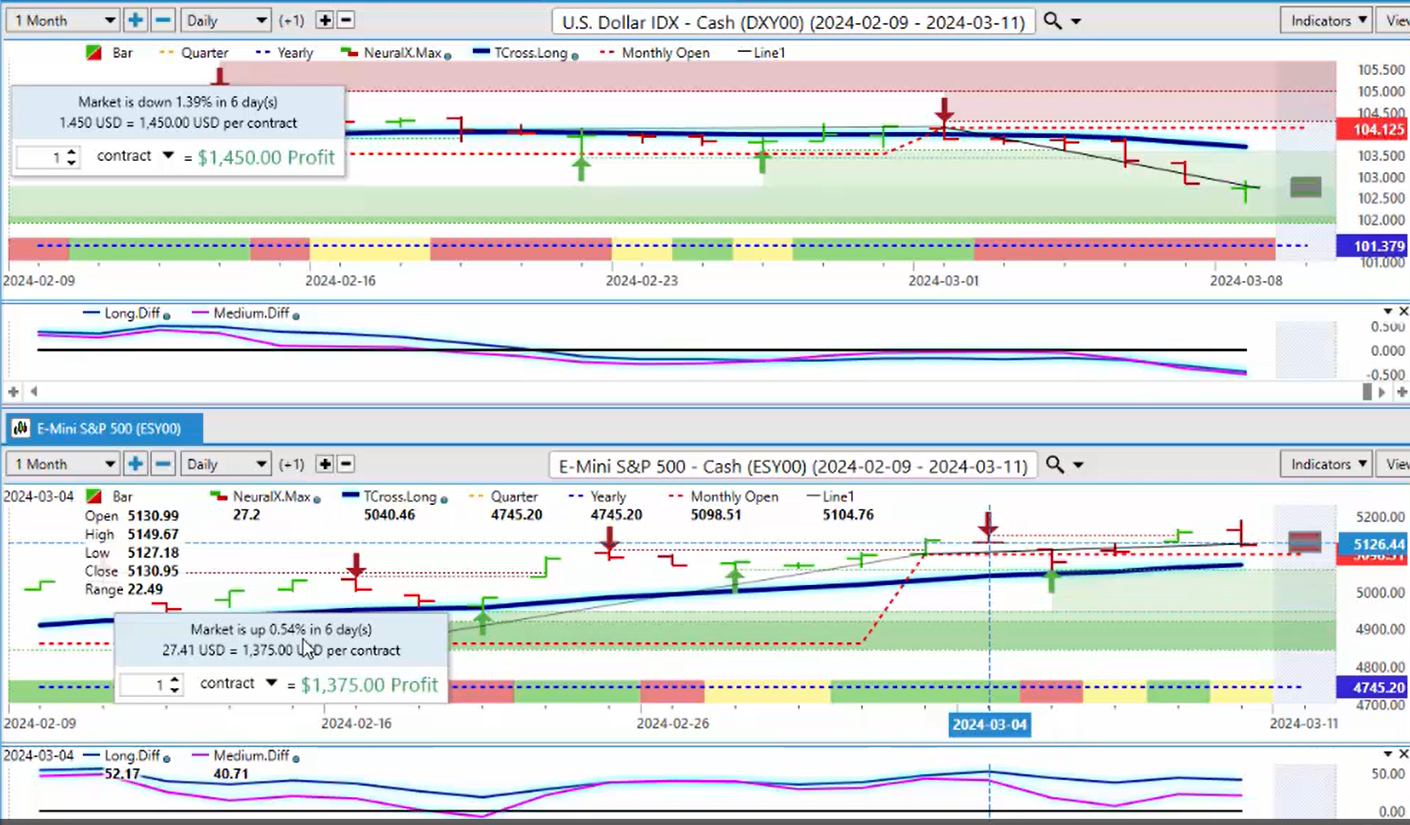Click NeuralX.Max settings dot on DXY chart

pos(447,56)
